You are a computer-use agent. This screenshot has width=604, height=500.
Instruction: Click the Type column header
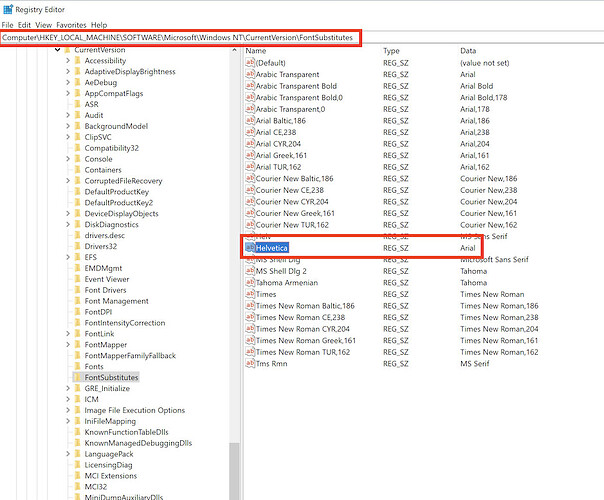(391, 51)
